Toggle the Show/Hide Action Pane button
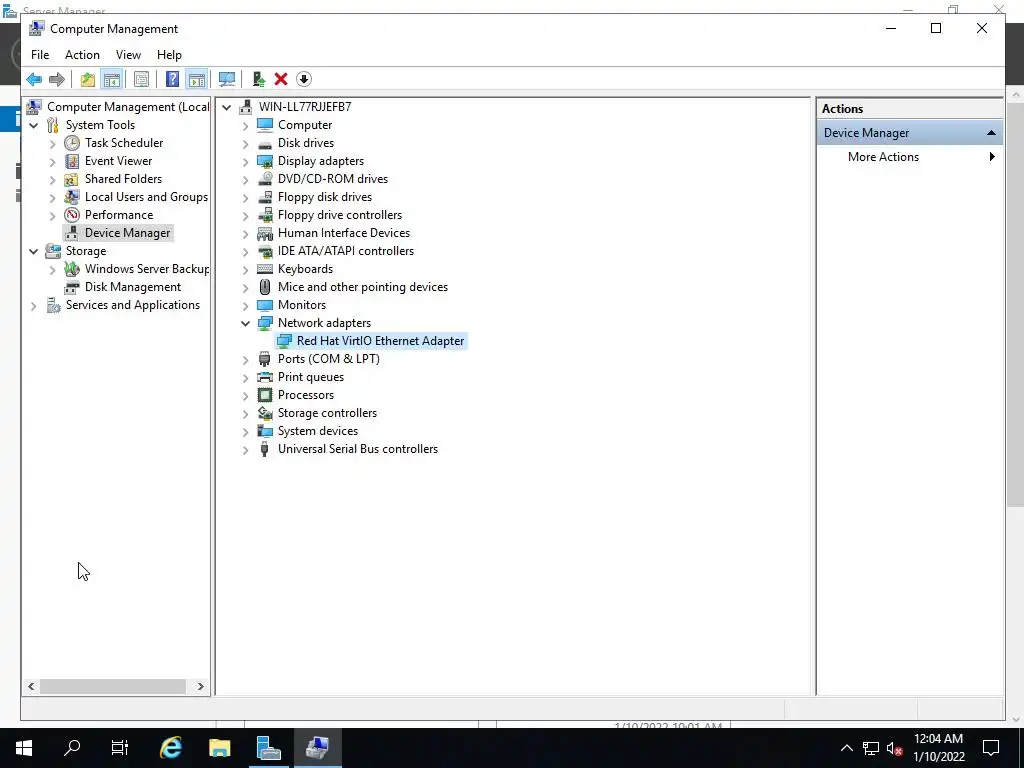1024x768 pixels. pyautogui.click(x=197, y=80)
